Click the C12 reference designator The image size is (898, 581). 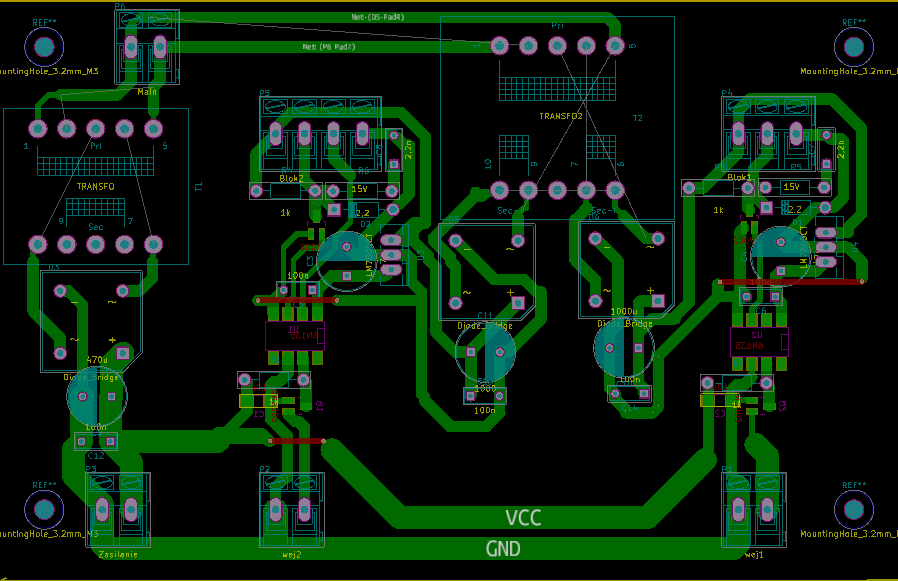pos(96,456)
